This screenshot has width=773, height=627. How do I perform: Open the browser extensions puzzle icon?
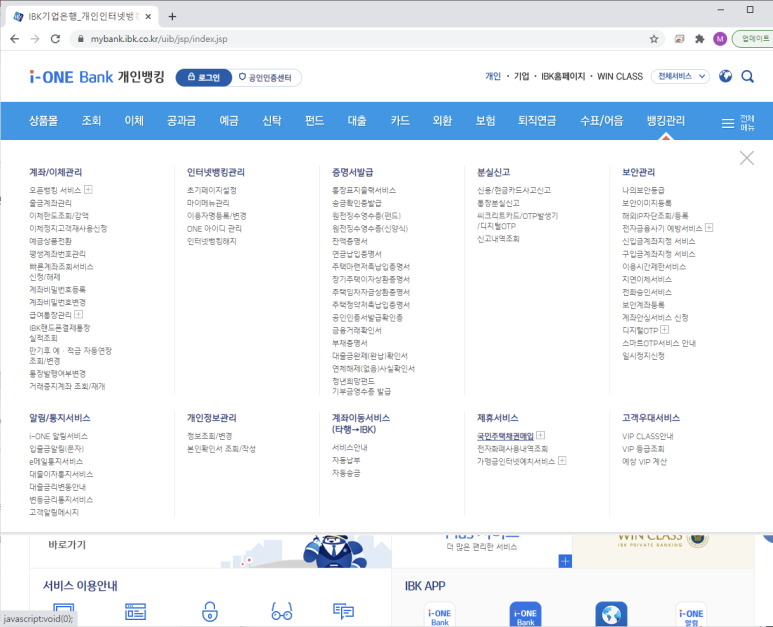700,39
